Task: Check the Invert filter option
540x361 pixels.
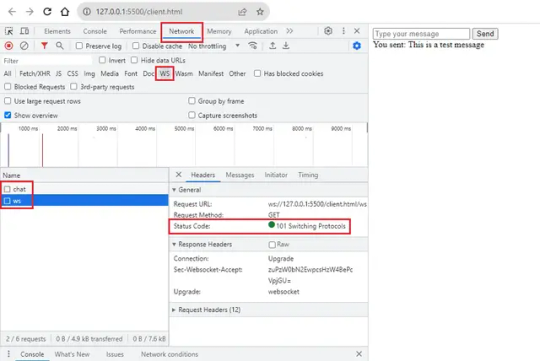Action: (102, 60)
